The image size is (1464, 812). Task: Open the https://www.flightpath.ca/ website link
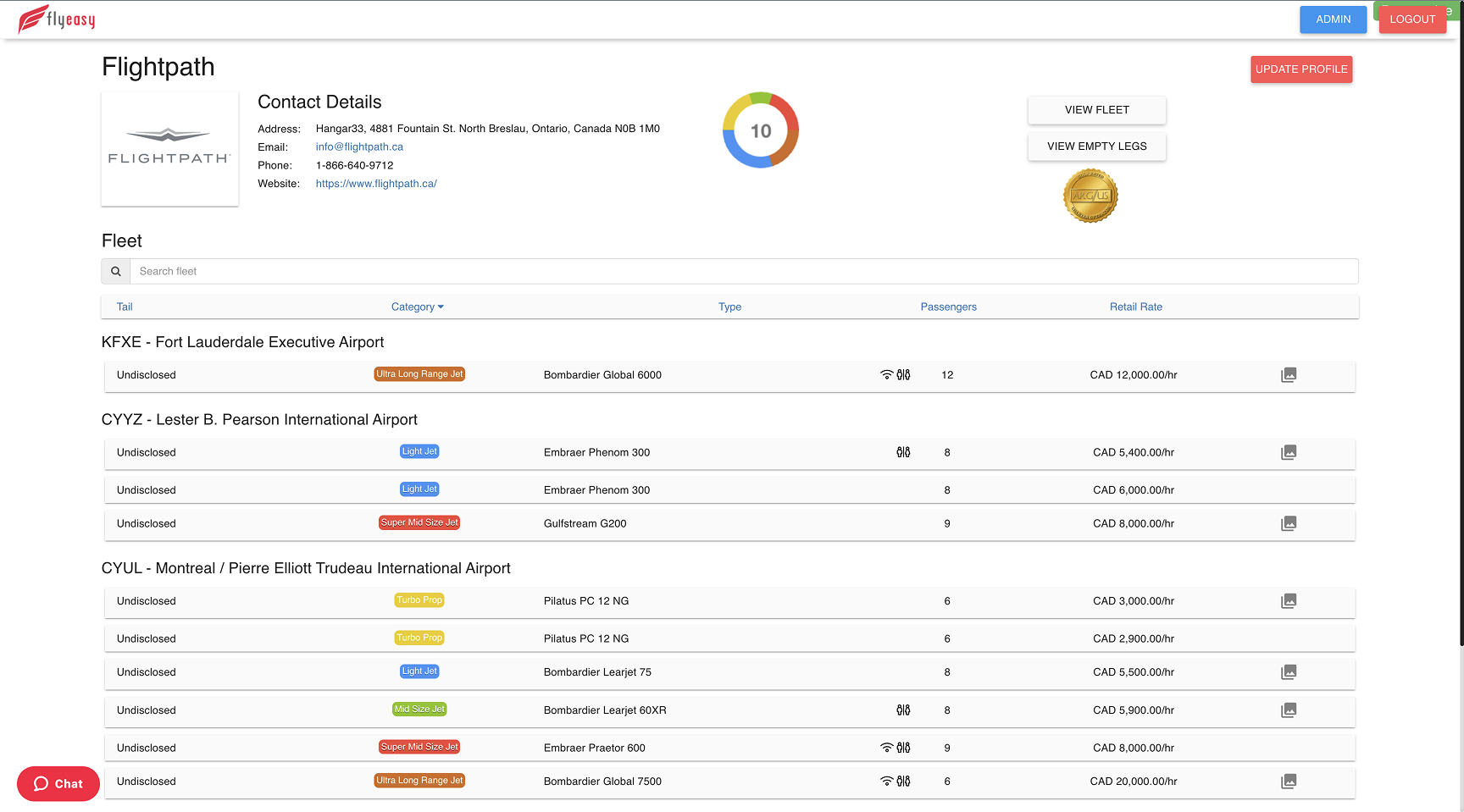click(376, 184)
